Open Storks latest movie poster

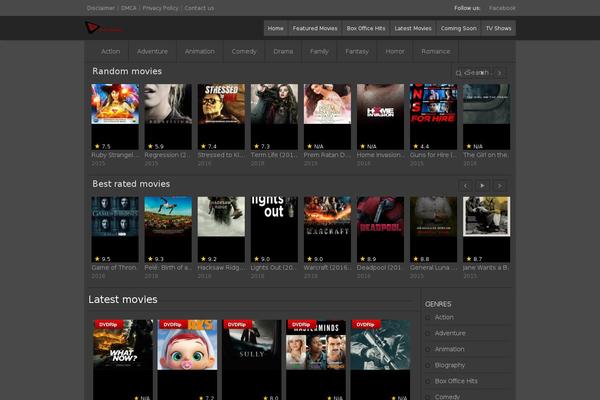click(x=187, y=360)
